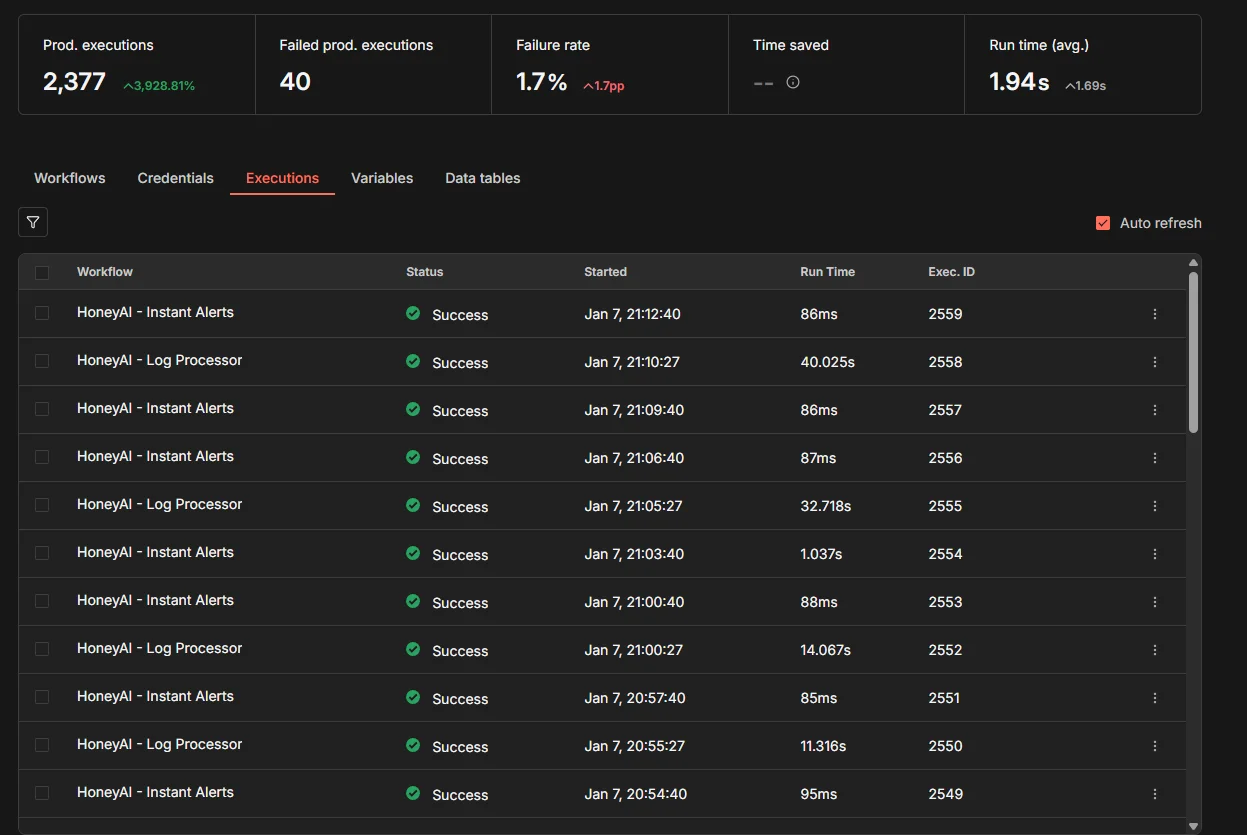This screenshot has height=835, width=1247.
Task: Switch to the Workflows tab
Action: click(70, 178)
